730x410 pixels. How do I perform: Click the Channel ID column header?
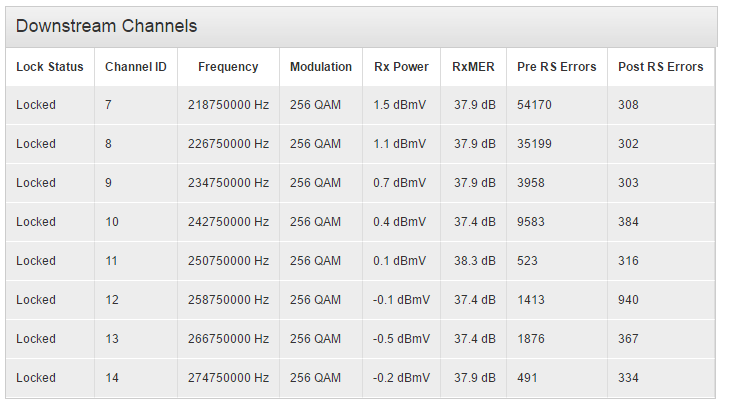click(x=135, y=67)
